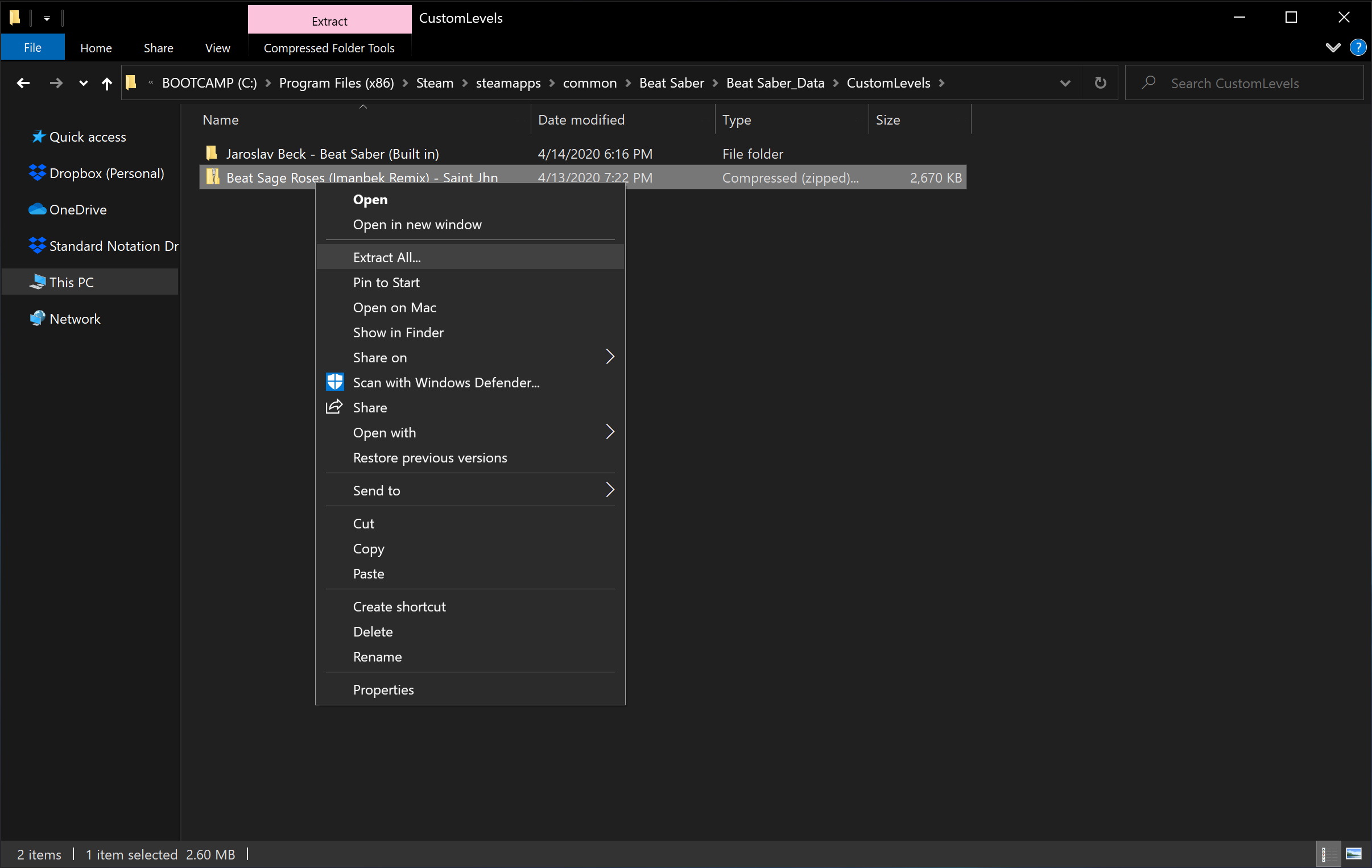Expand the Send to submenu arrow
This screenshot has width=1372, height=868.
(x=608, y=490)
